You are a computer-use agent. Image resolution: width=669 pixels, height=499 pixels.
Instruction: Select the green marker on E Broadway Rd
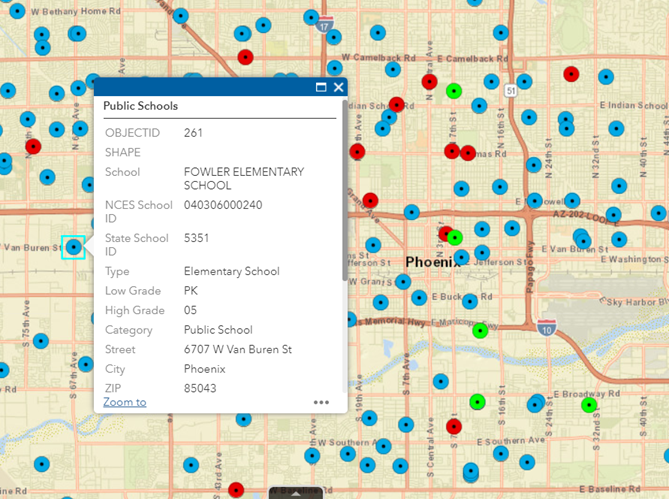pyautogui.click(x=589, y=405)
